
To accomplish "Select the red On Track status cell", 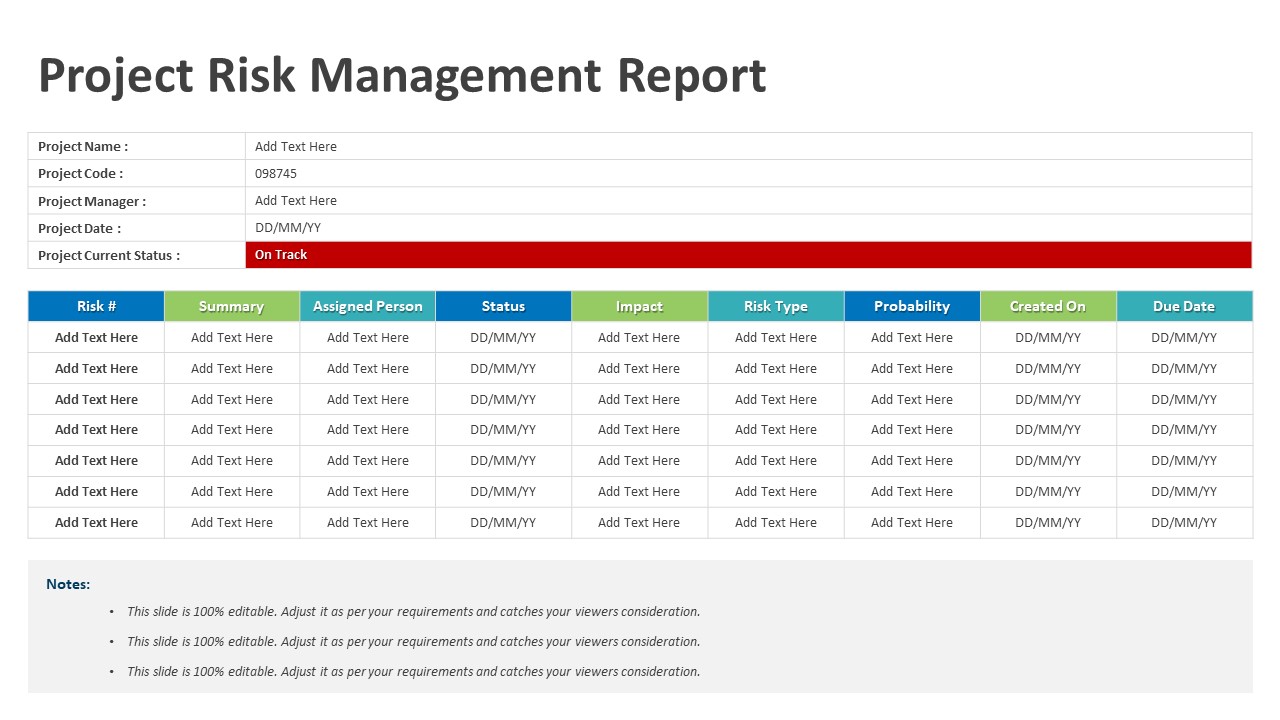I will 748,255.
